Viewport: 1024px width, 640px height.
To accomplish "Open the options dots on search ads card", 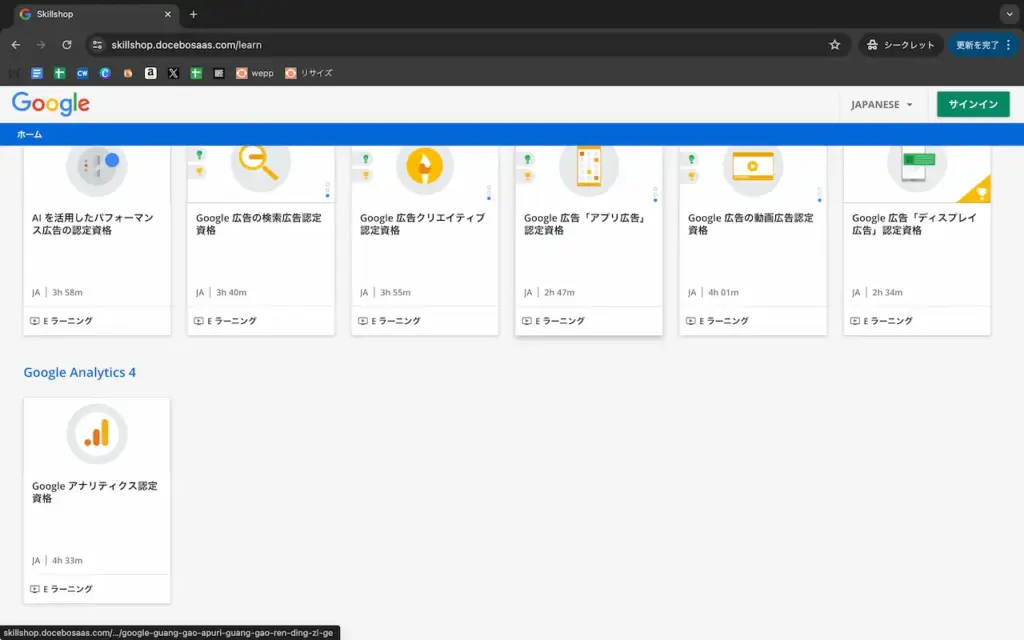I will pos(327,190).
